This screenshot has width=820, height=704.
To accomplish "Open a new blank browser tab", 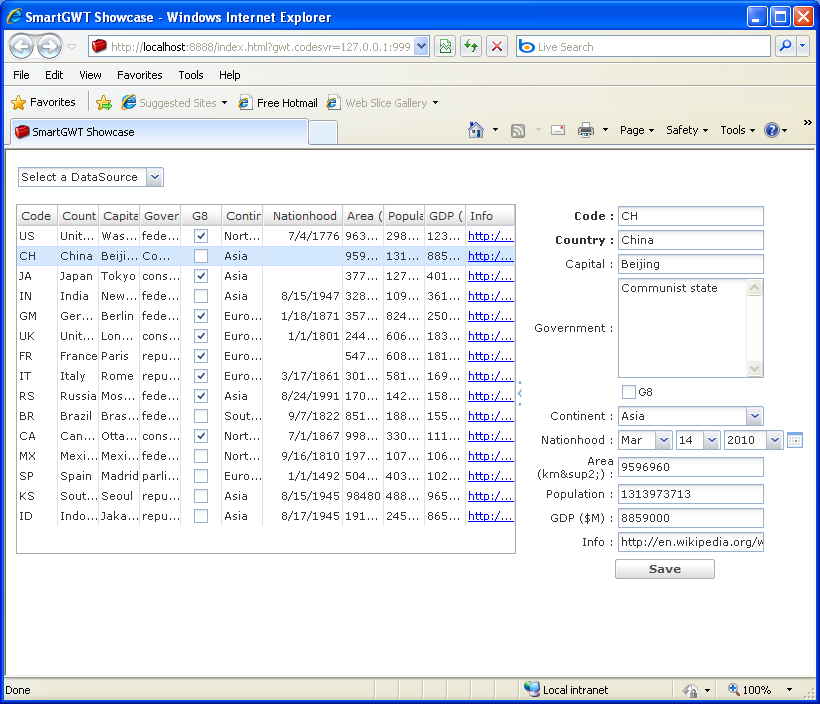I will click(323, 132).
